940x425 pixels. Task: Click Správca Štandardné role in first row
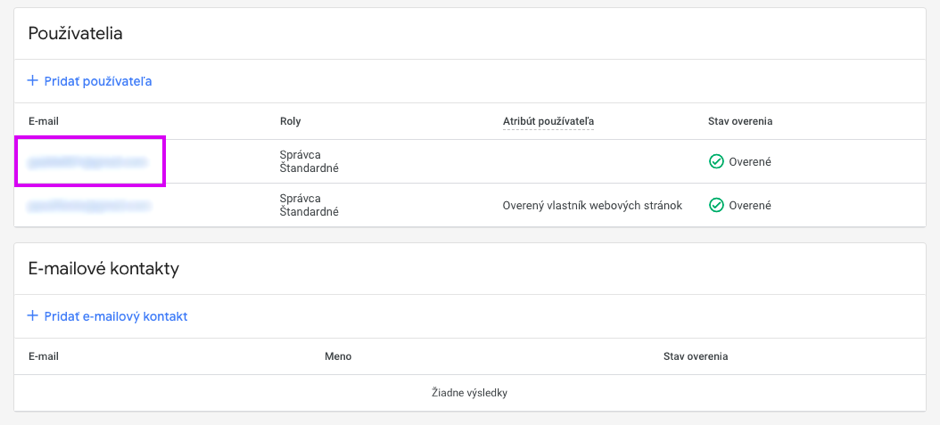click(309, 162)
